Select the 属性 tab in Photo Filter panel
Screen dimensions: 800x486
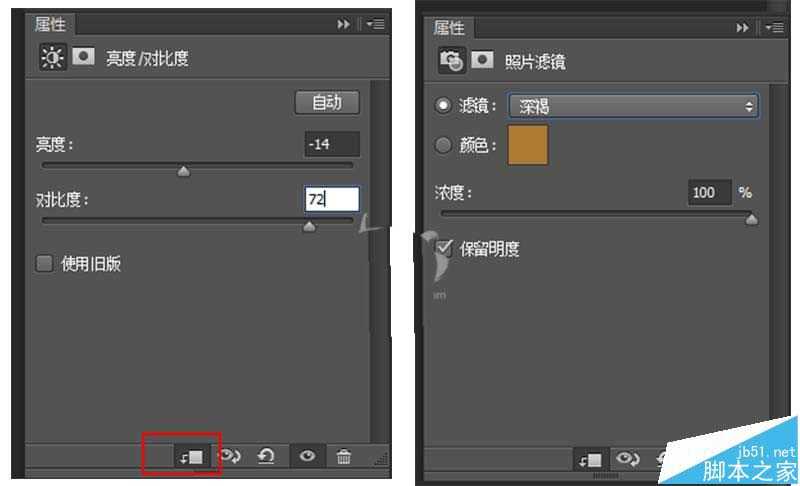(449, 28)
